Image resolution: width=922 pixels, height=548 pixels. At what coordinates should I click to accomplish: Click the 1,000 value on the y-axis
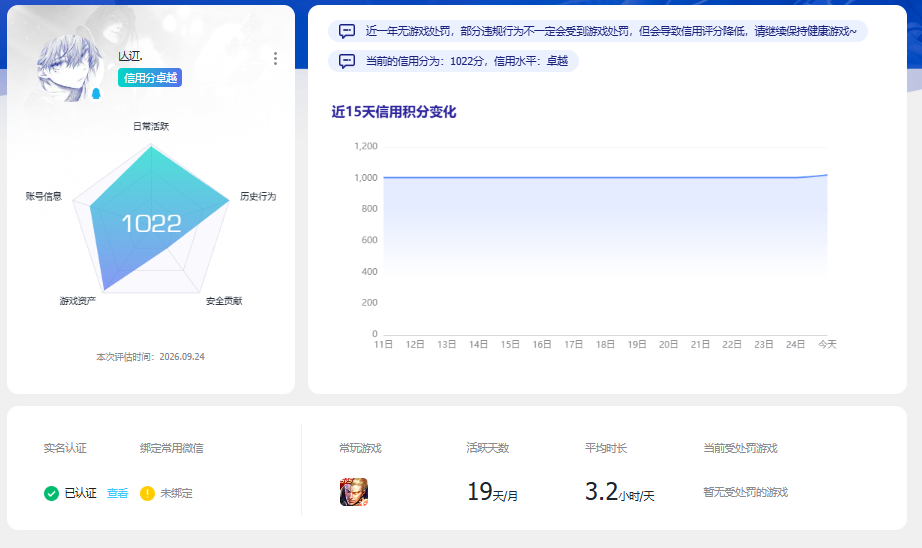[x=366, y=178]
